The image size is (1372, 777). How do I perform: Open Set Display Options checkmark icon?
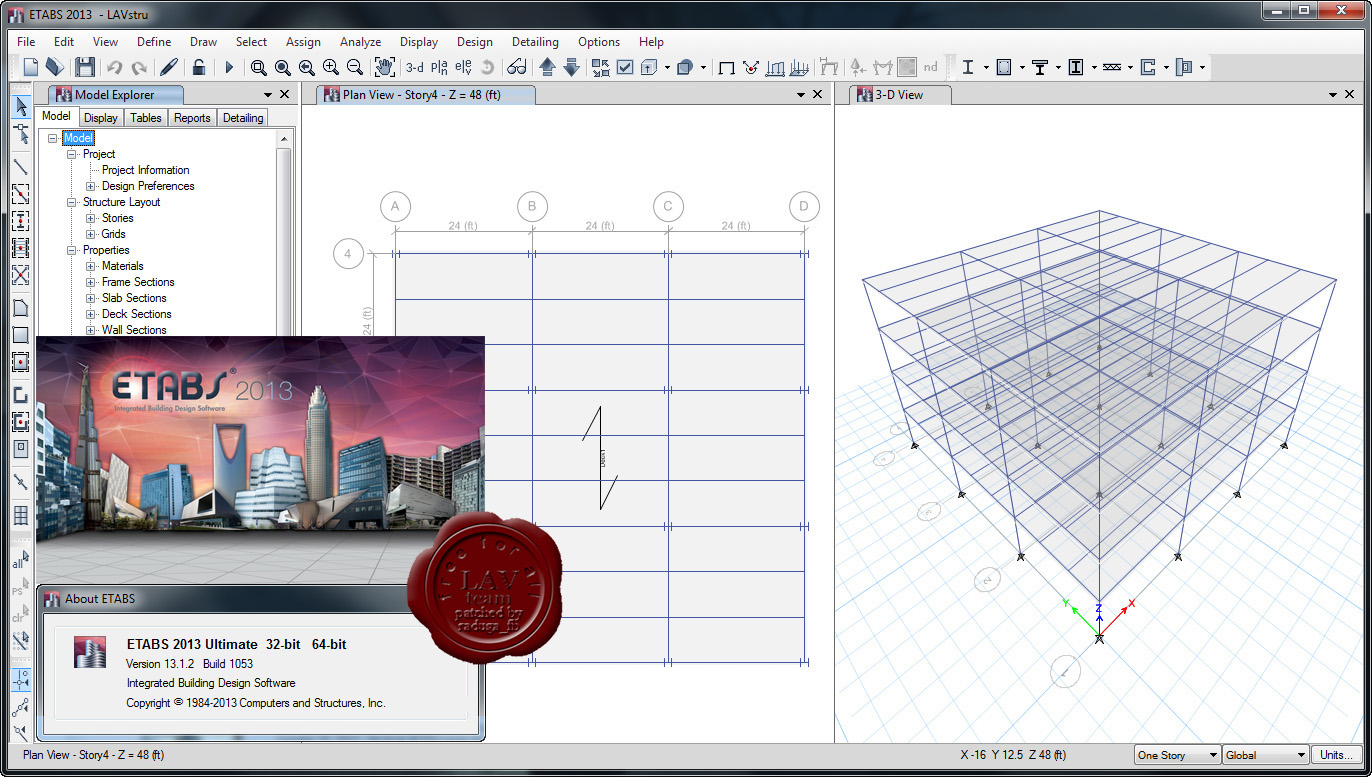[x=625, y=67]
